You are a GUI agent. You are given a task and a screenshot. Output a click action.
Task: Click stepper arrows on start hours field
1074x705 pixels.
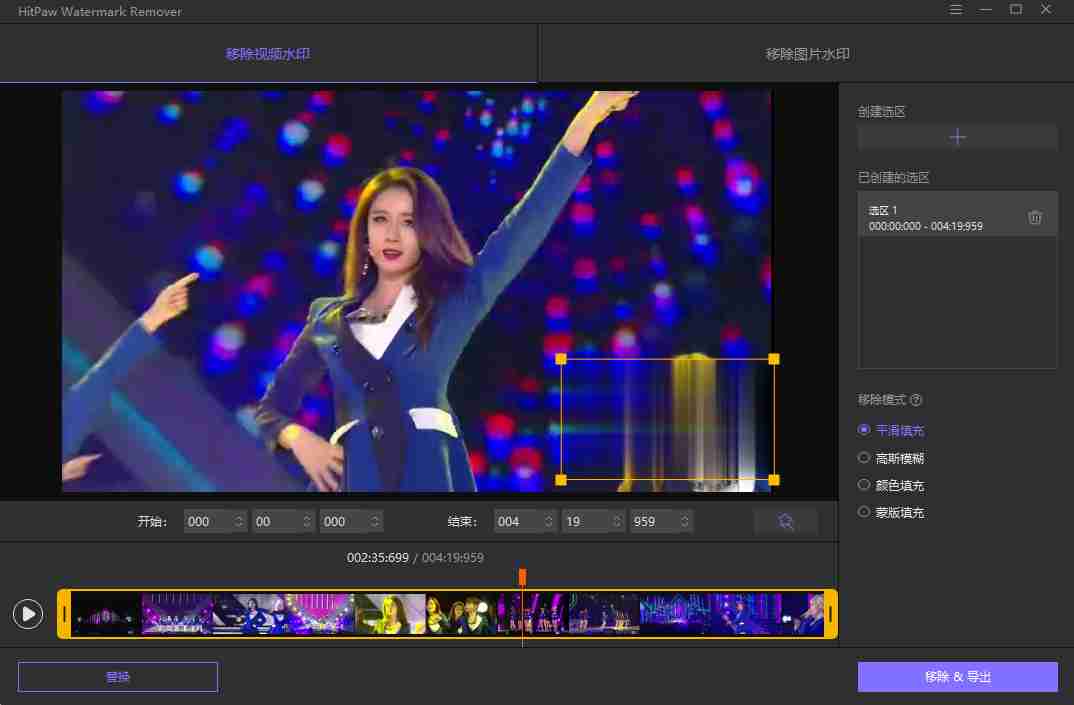click(239, 521)
